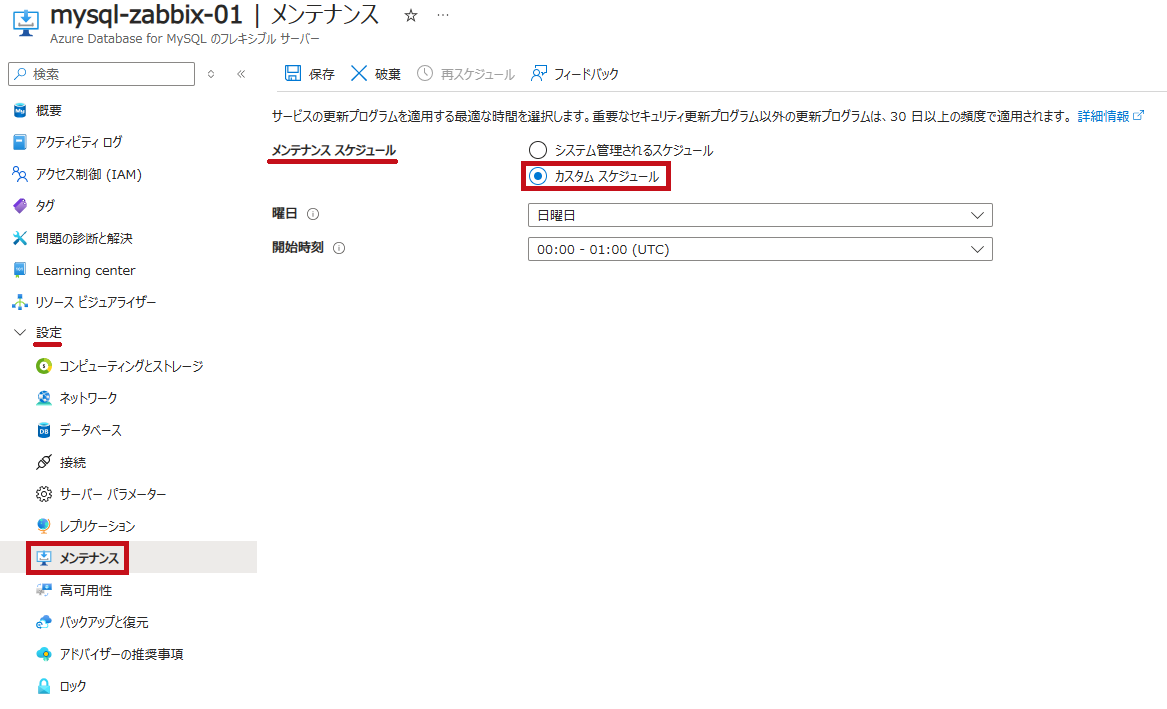Click the リソース ビジュアライザー icon
1167x709 pixels.
(20, 302)
